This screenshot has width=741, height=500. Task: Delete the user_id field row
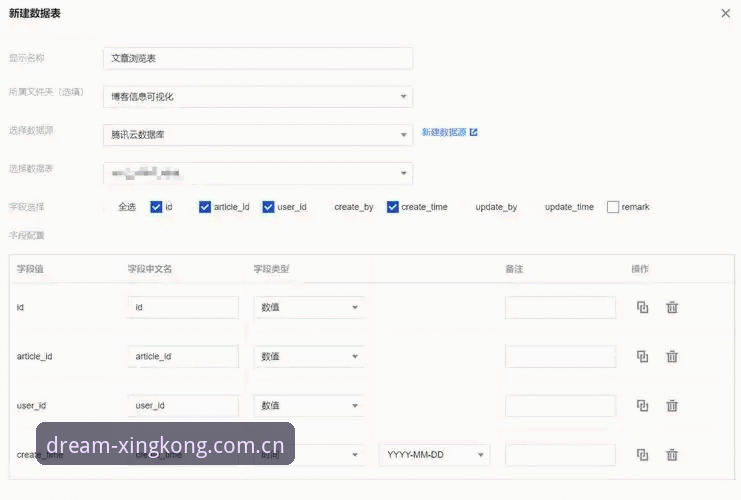tap(672, 405)
